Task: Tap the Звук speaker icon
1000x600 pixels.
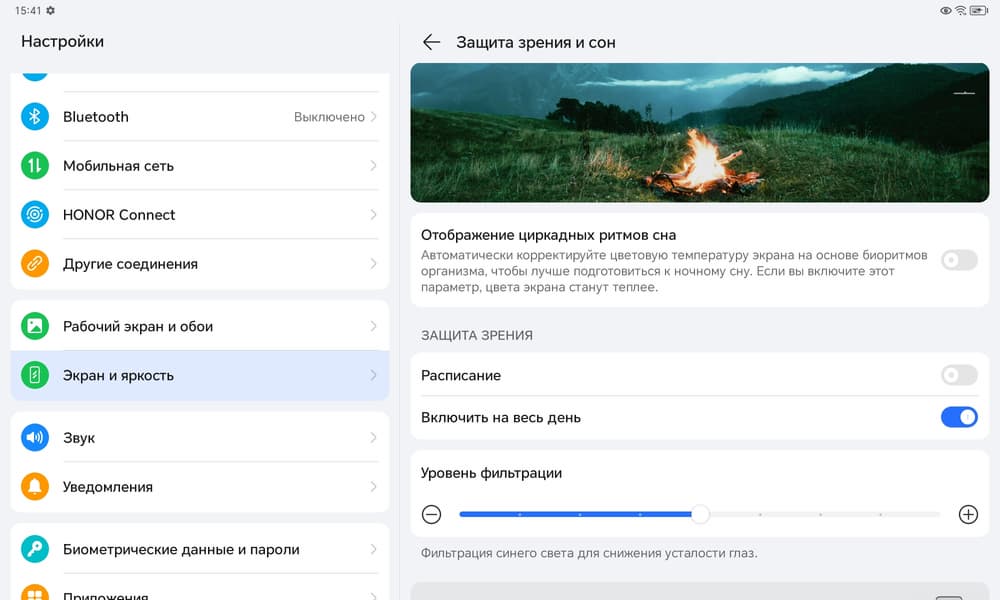Action: click(35, 438)
